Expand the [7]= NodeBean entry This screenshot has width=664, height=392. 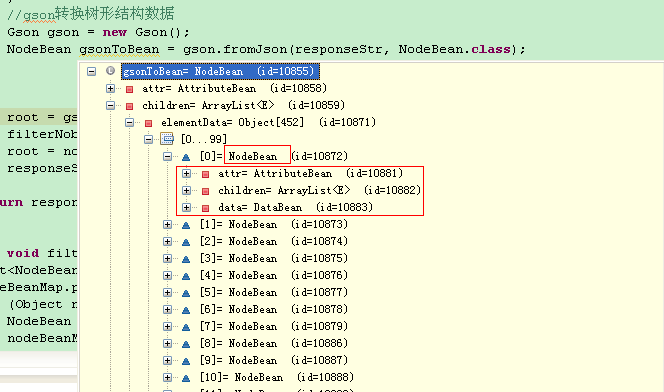167,326
